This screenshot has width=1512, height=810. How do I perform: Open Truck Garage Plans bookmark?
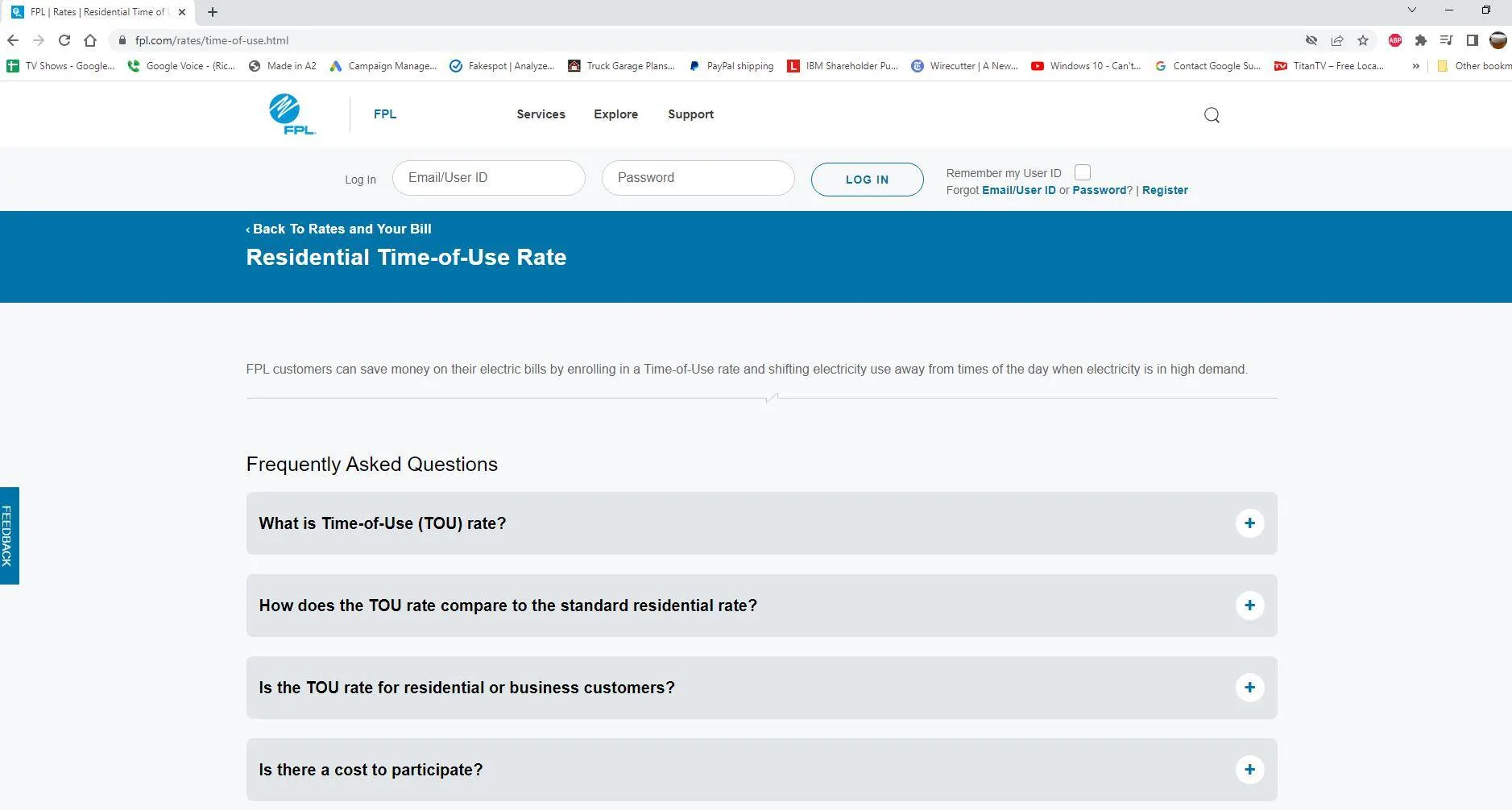point(622,66)
